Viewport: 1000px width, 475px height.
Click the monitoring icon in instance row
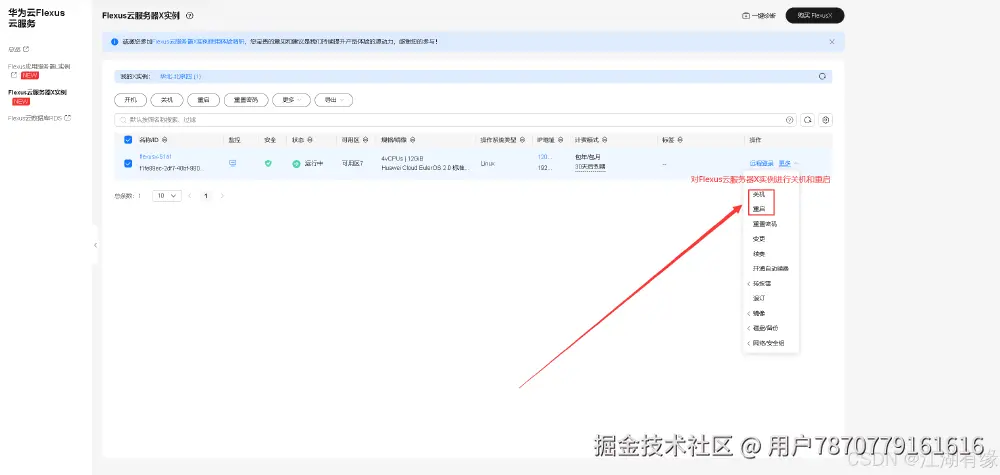click(232, 163)
